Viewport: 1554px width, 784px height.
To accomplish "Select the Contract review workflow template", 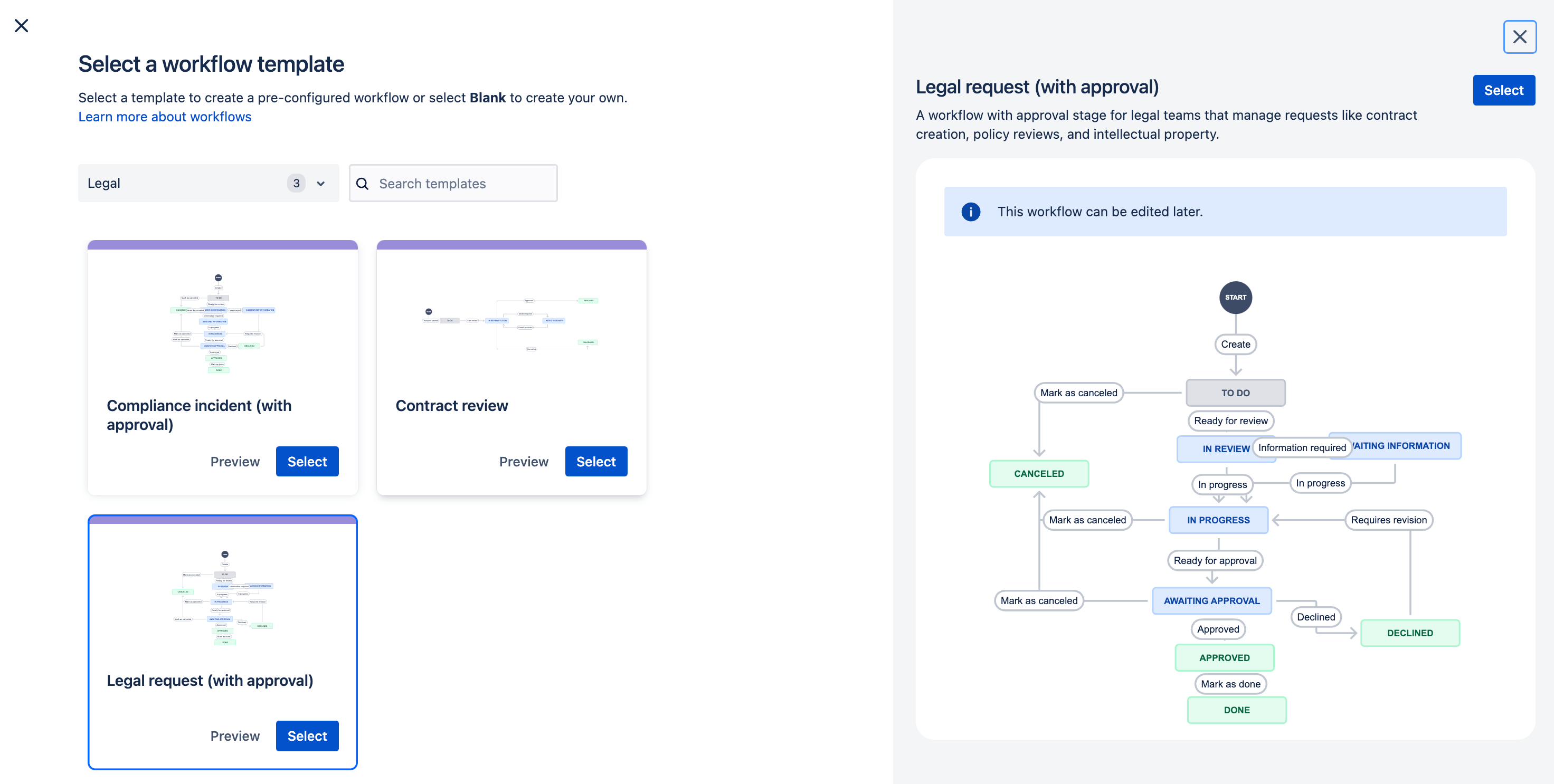I will tap(596, 461).
